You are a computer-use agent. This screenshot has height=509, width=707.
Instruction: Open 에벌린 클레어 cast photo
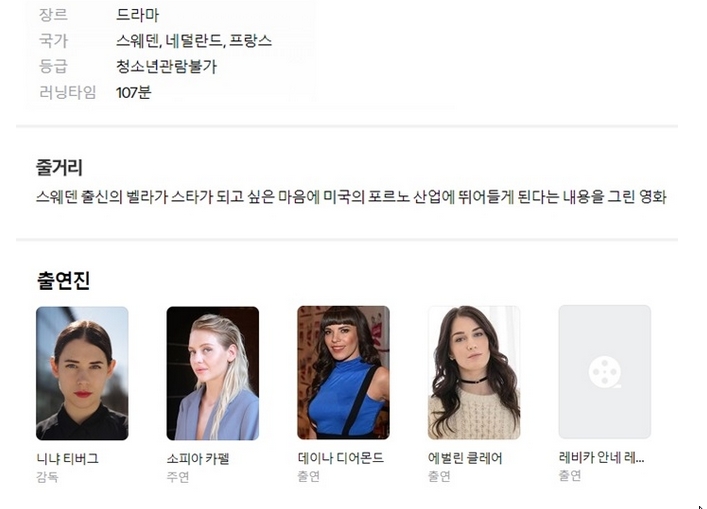474,372
